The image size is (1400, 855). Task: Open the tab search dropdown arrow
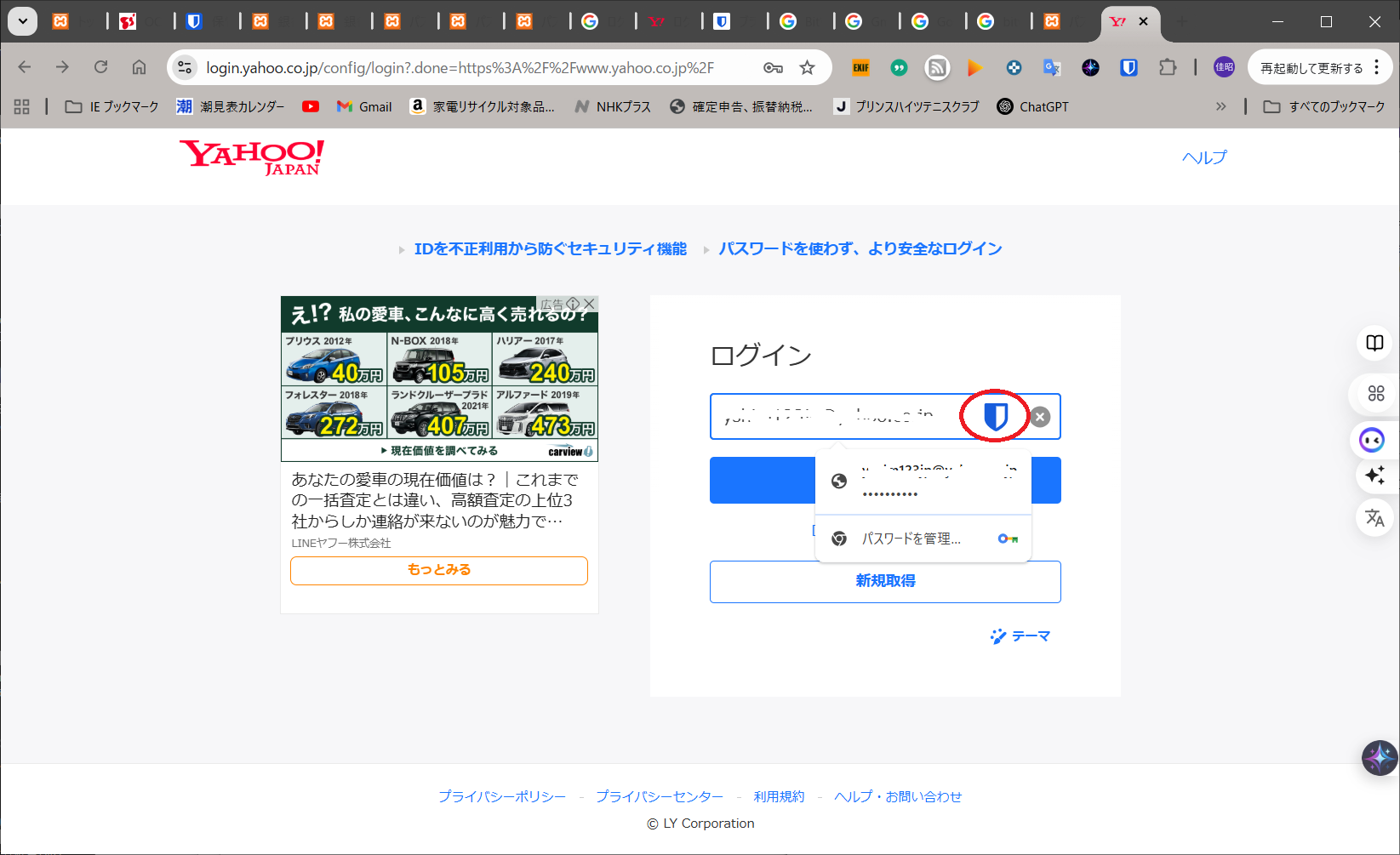23,21
